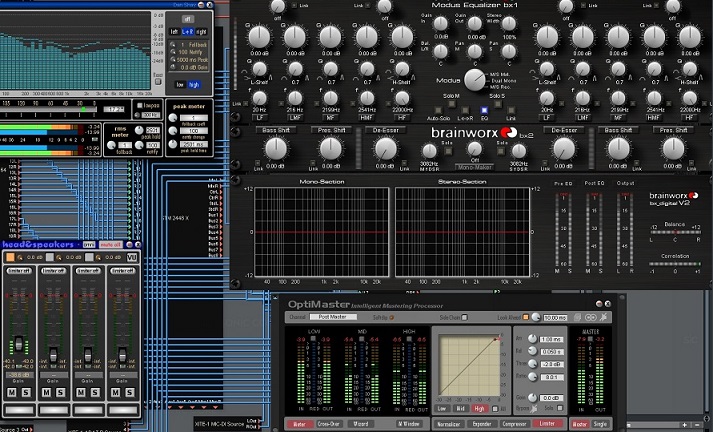The height and width of the screenshot is (432, 713).
Task: Toggle the Boost checkbox in the analyzer
Action: (x=158, y=81)
